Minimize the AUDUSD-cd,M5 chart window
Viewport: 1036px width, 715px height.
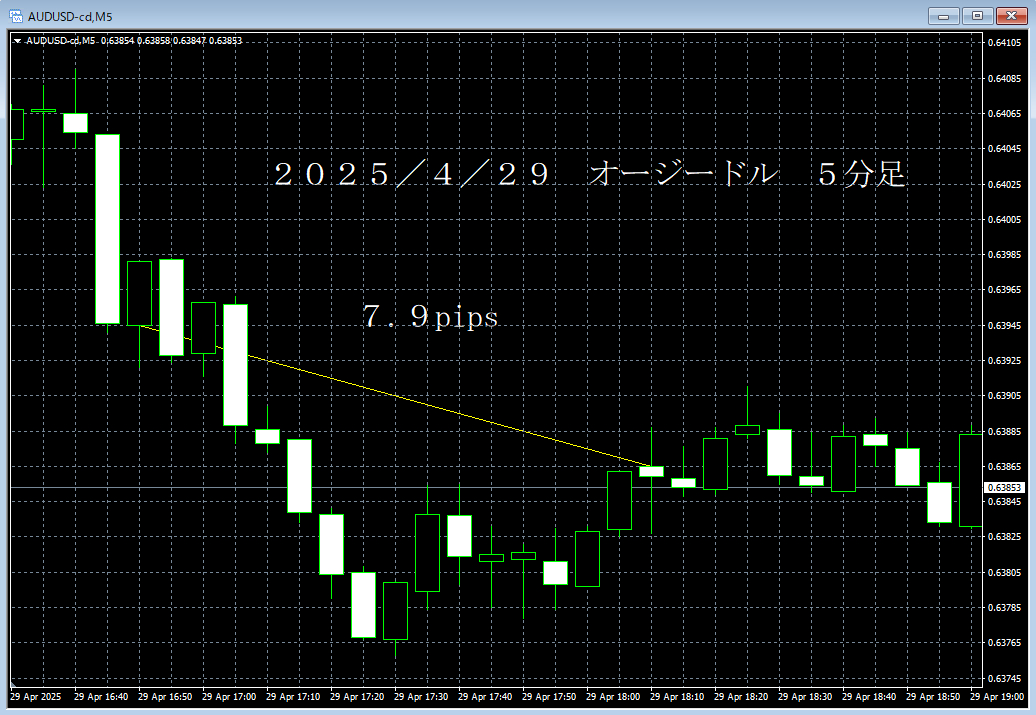(944, 16)
